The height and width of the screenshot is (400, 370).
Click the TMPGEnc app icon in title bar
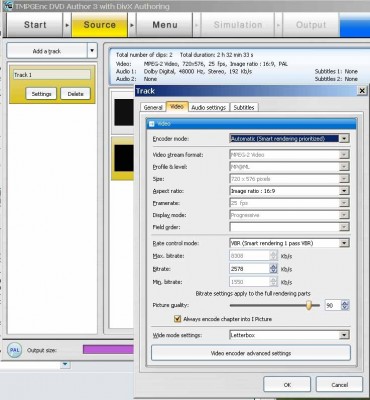(x=9, y=6)
